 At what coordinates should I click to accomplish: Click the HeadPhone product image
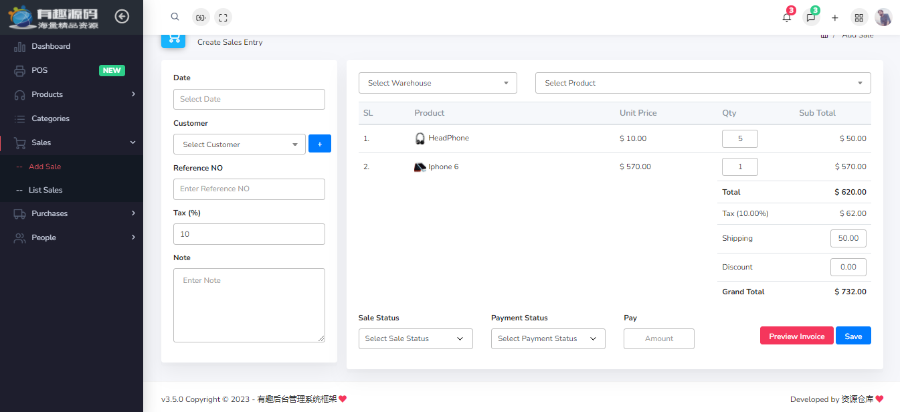coord(420,138)
